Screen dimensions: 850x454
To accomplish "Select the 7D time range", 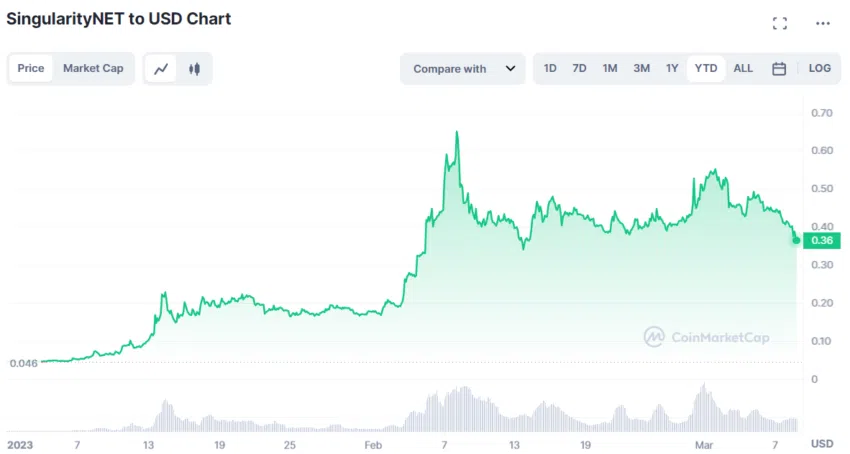I will point(579,68).
